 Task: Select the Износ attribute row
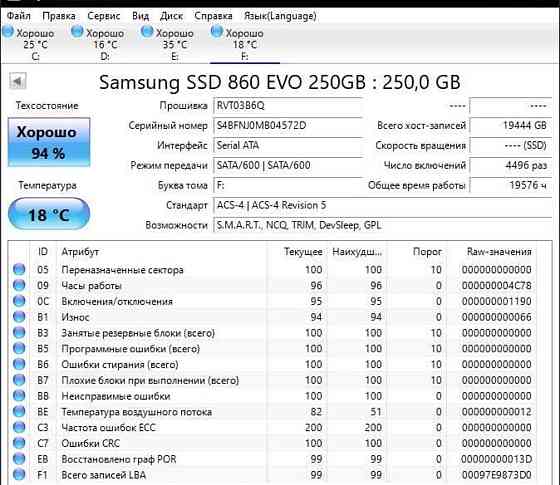point(272,316)
